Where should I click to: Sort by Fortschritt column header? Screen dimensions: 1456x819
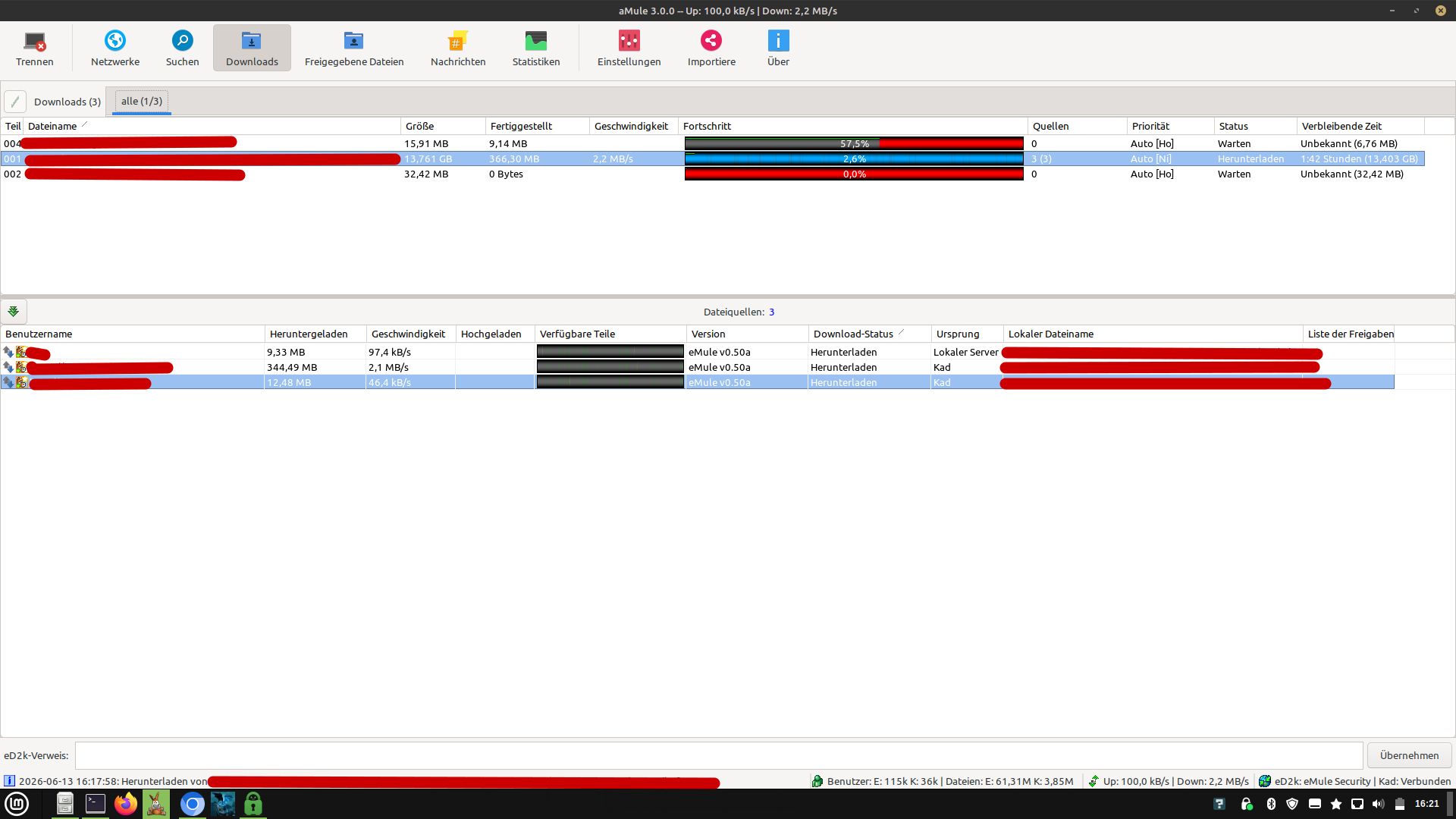(853, 126)
